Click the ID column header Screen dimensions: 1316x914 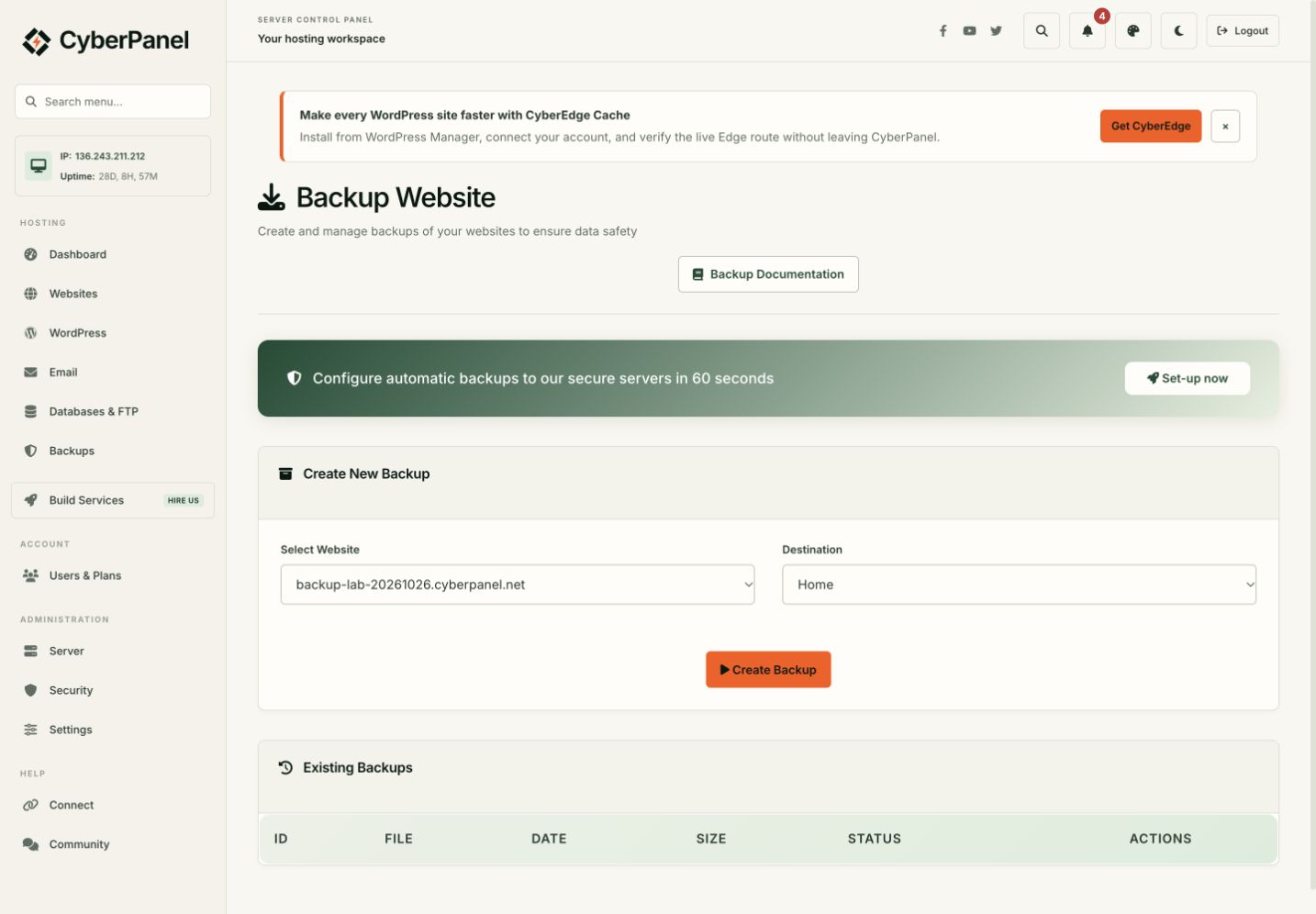click(x=281, y=839)
